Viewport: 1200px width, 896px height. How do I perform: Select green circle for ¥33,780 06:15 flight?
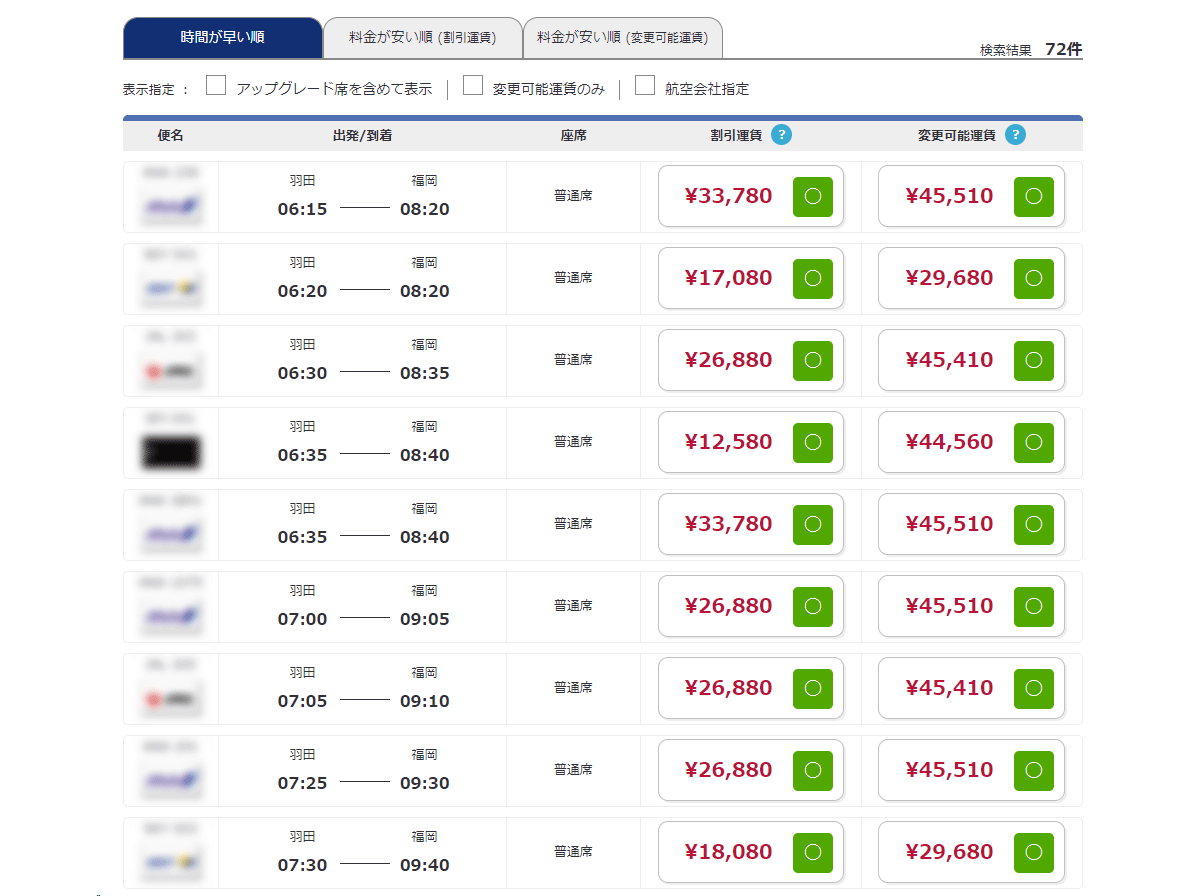tap(812, 196)
